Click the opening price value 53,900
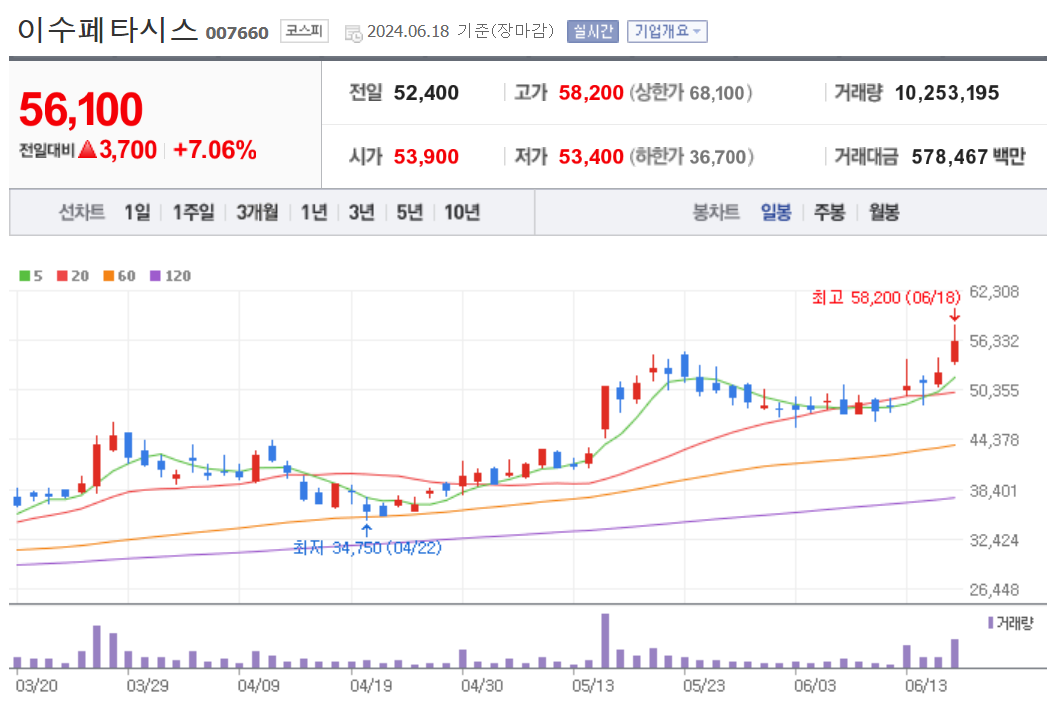Screen dimensions: 1047x710 coord(426,157)
